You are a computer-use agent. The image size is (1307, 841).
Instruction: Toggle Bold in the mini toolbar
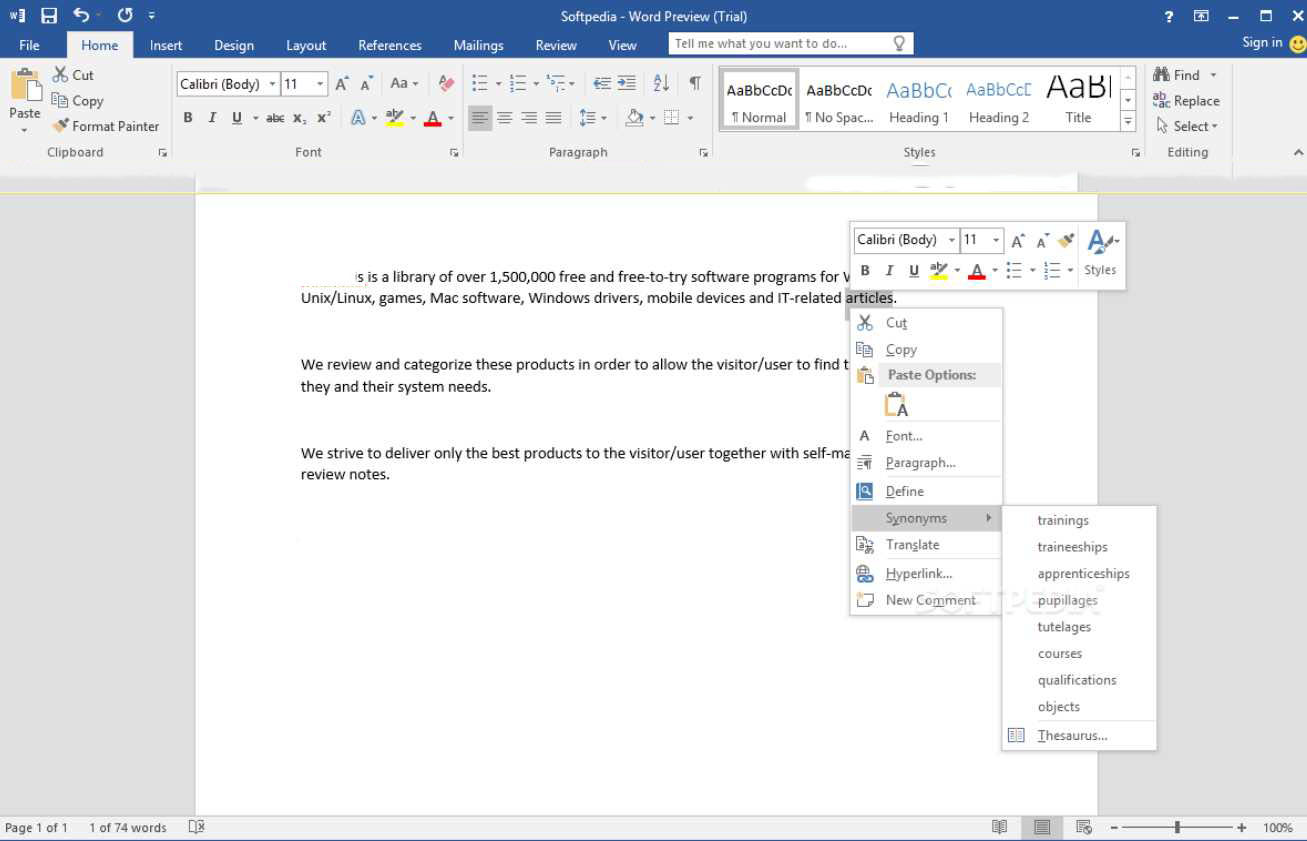tap(865, 270)
